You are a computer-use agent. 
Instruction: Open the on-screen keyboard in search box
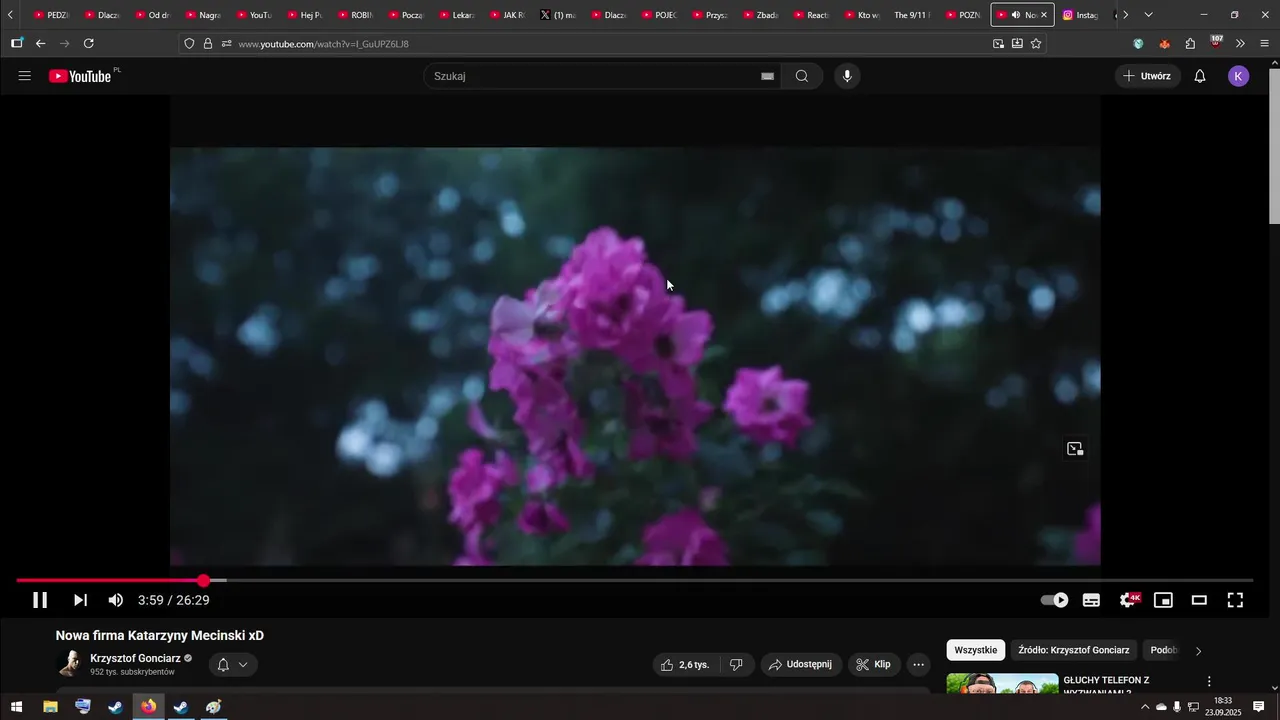click(x=768, y=76)
